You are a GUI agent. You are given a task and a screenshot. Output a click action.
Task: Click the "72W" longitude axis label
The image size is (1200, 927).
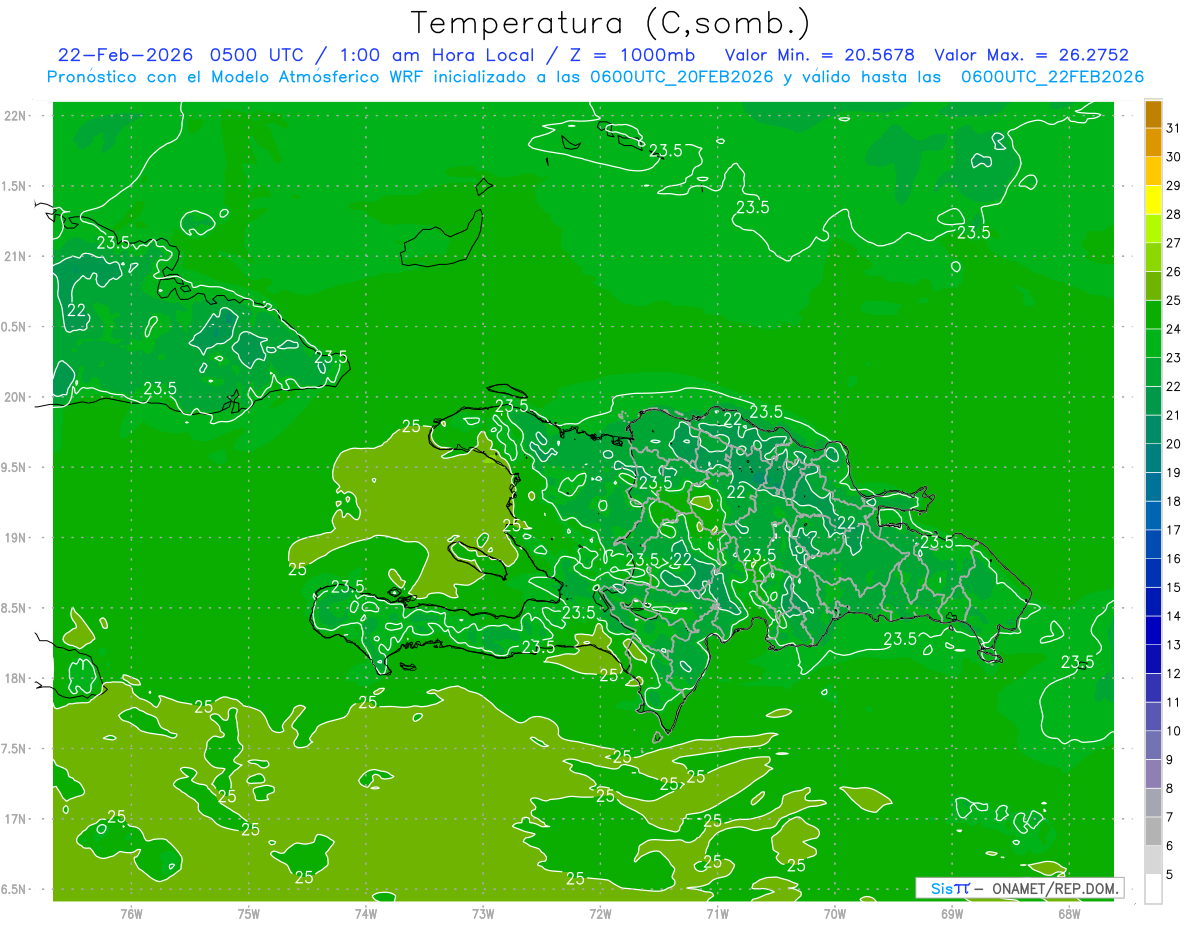tap(600, 914)
